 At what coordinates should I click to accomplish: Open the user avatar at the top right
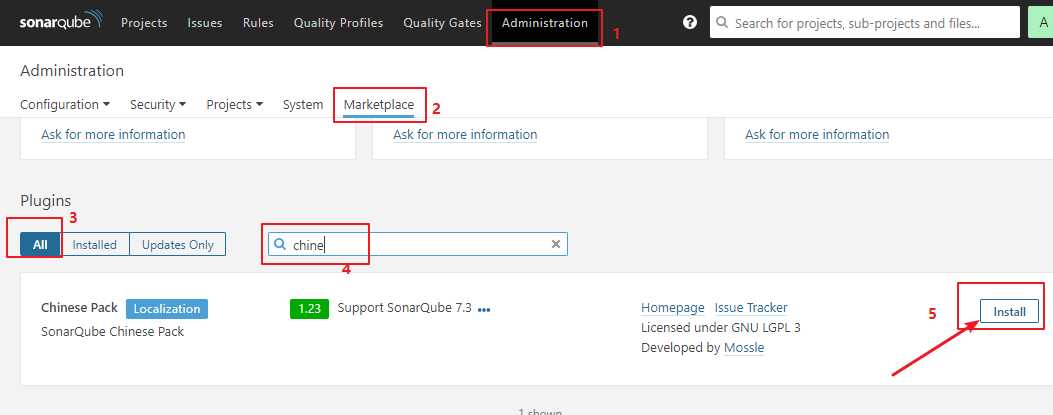coord(1041,23)
